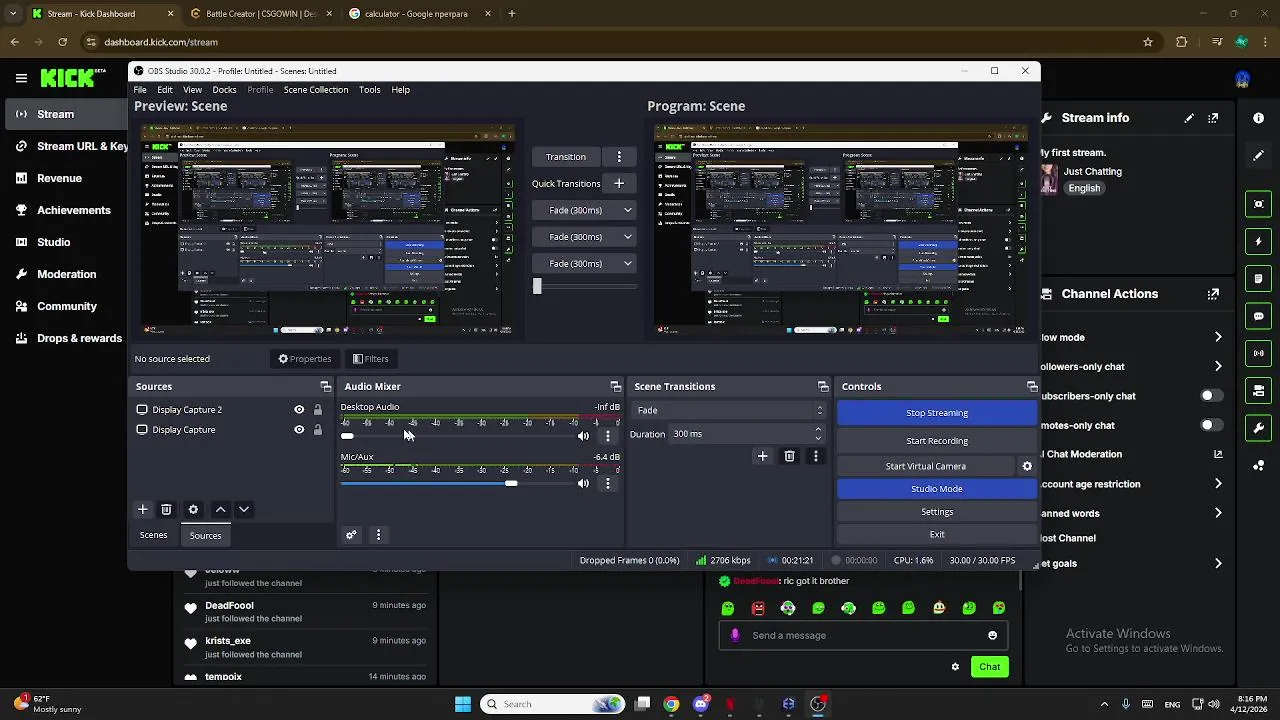Expand Banned words settings
1280x720 pixels.
click(1218, 513)
